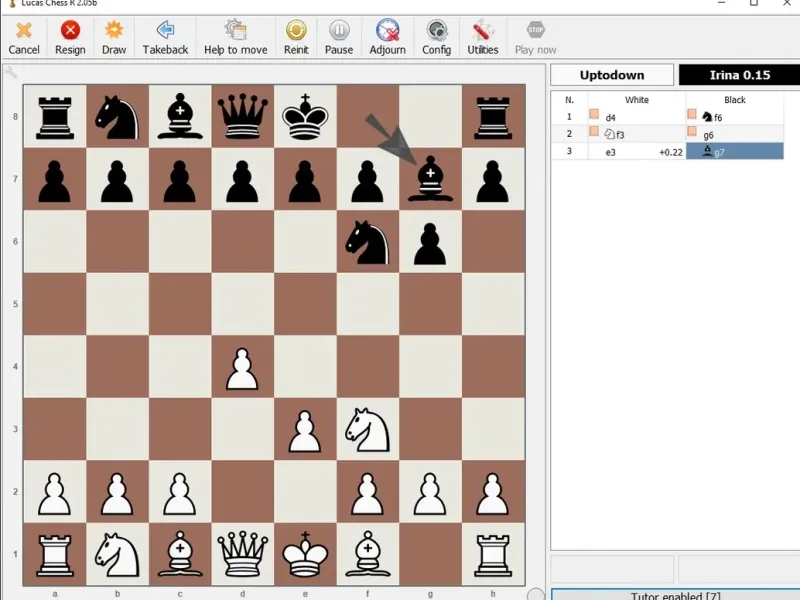Screen dimensions: 800x600
Task: Click the Uptodown player name label
Action: coord(612,75)
